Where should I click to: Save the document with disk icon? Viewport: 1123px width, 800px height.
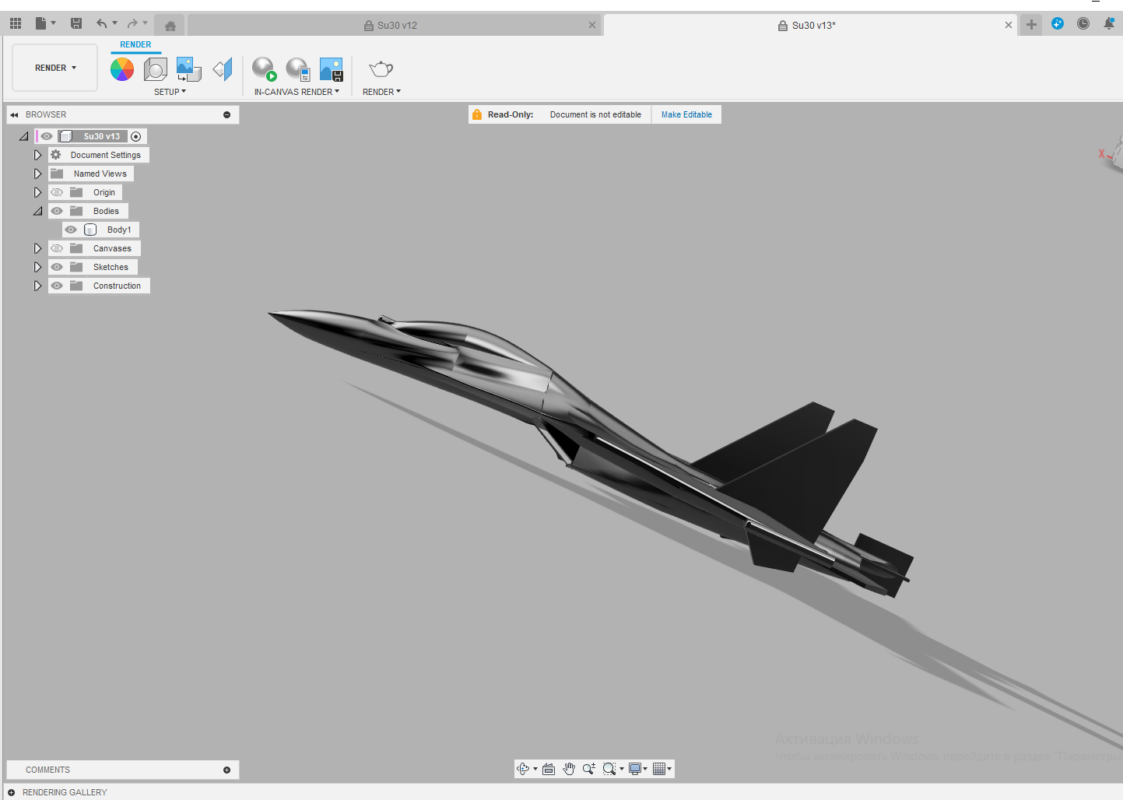click(x=76, y=24)
